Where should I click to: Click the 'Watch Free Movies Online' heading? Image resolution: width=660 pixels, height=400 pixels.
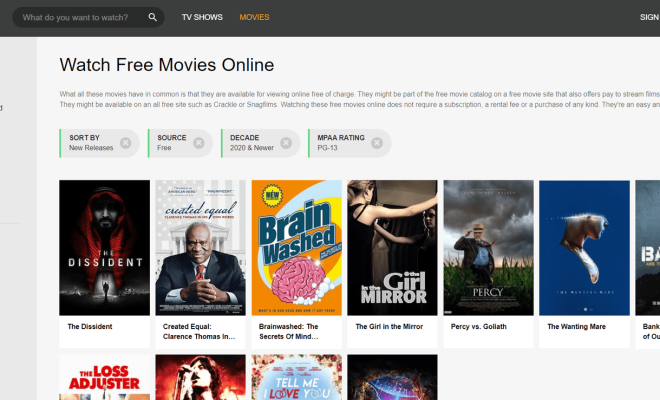(167, 65)
